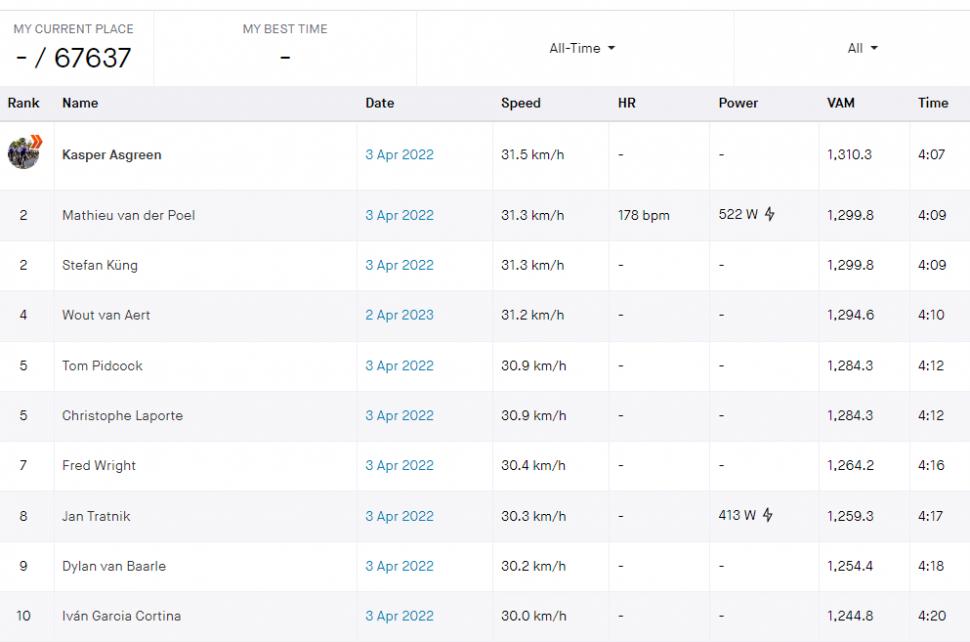Open Fred Wright's 3 Apr 2022 activity
Viewport: 970px width, 642px height.
coord(399,465)
